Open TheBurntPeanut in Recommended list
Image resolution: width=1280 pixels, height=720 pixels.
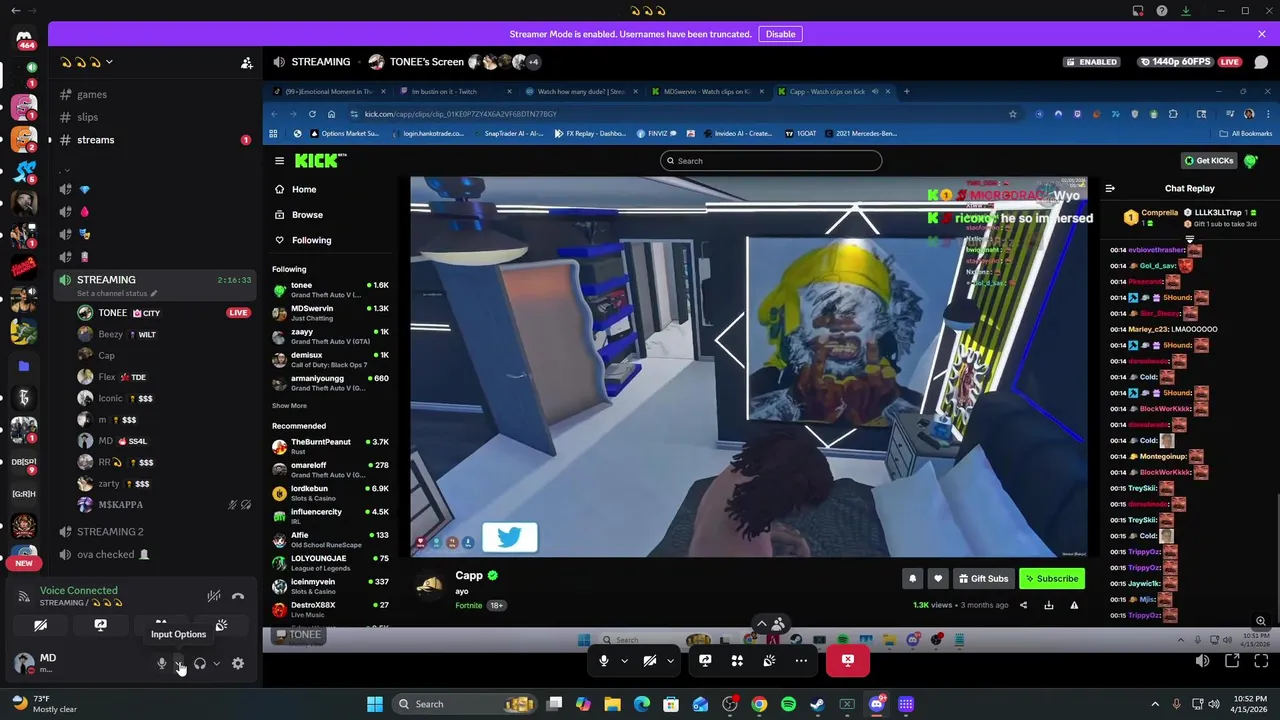tap(331, 446)
